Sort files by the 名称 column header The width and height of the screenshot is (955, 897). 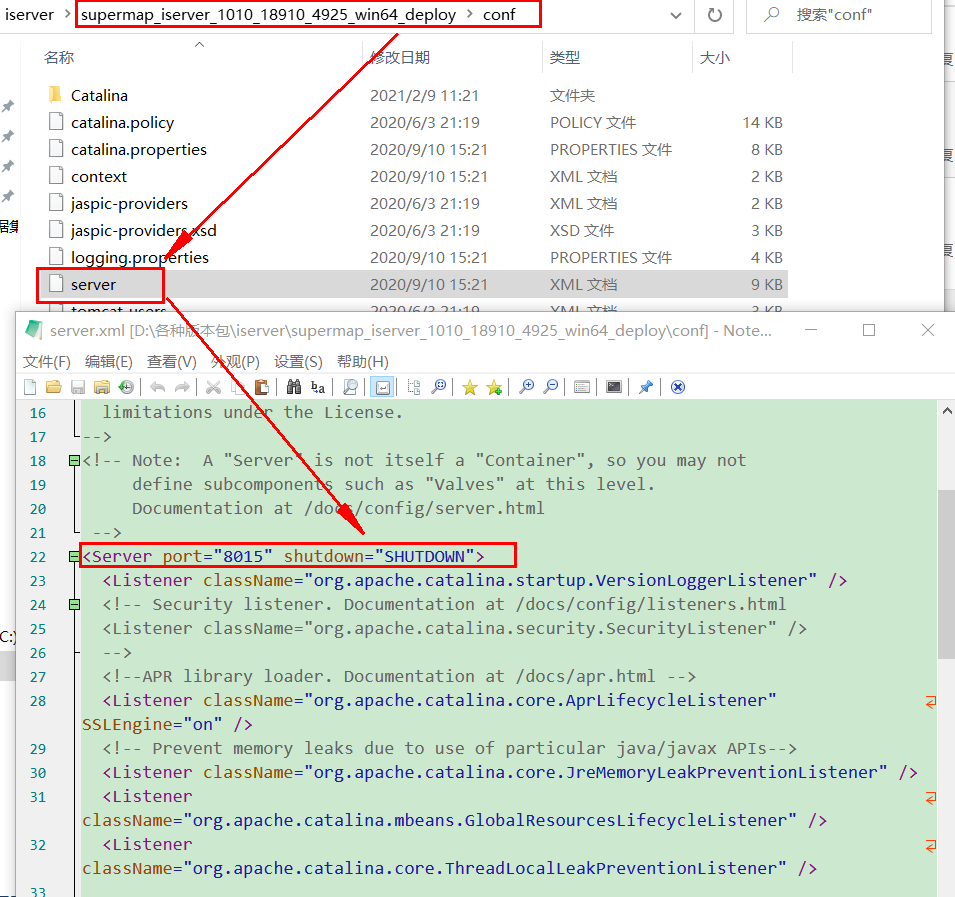click(59, 58)
